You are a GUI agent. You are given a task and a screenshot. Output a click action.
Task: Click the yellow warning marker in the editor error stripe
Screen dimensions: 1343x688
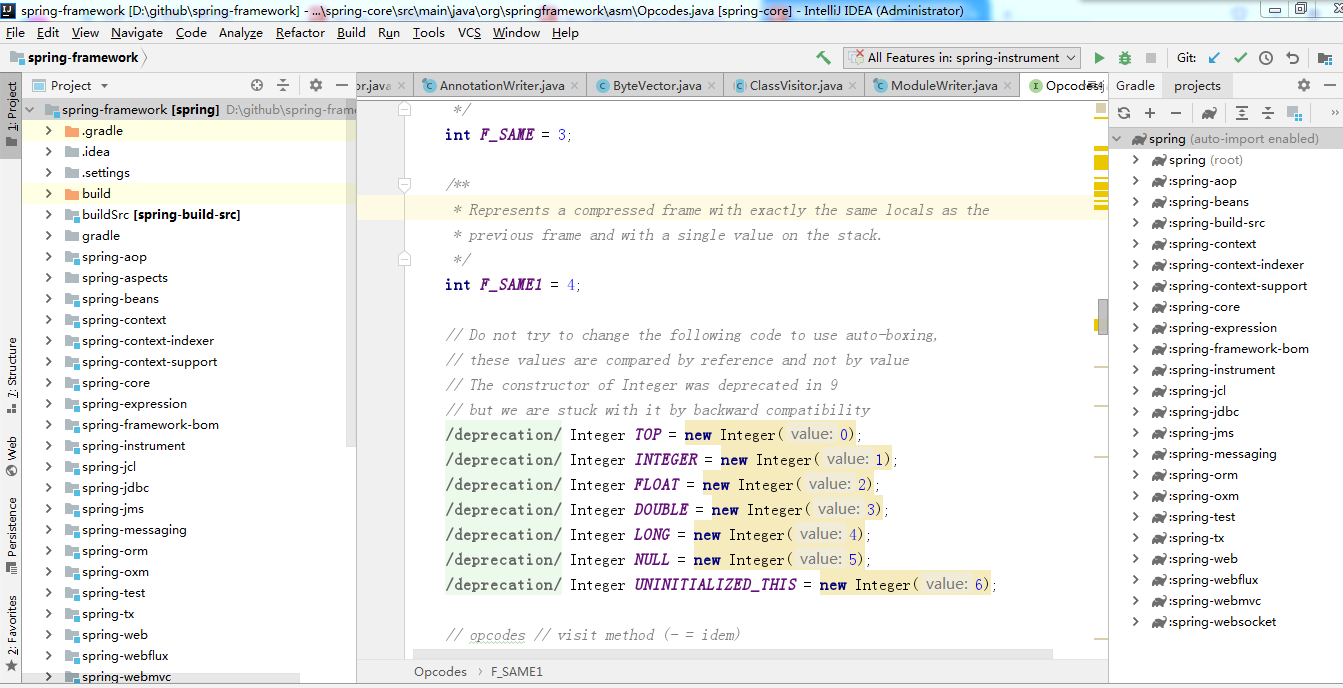click(x=1100, y=160)
